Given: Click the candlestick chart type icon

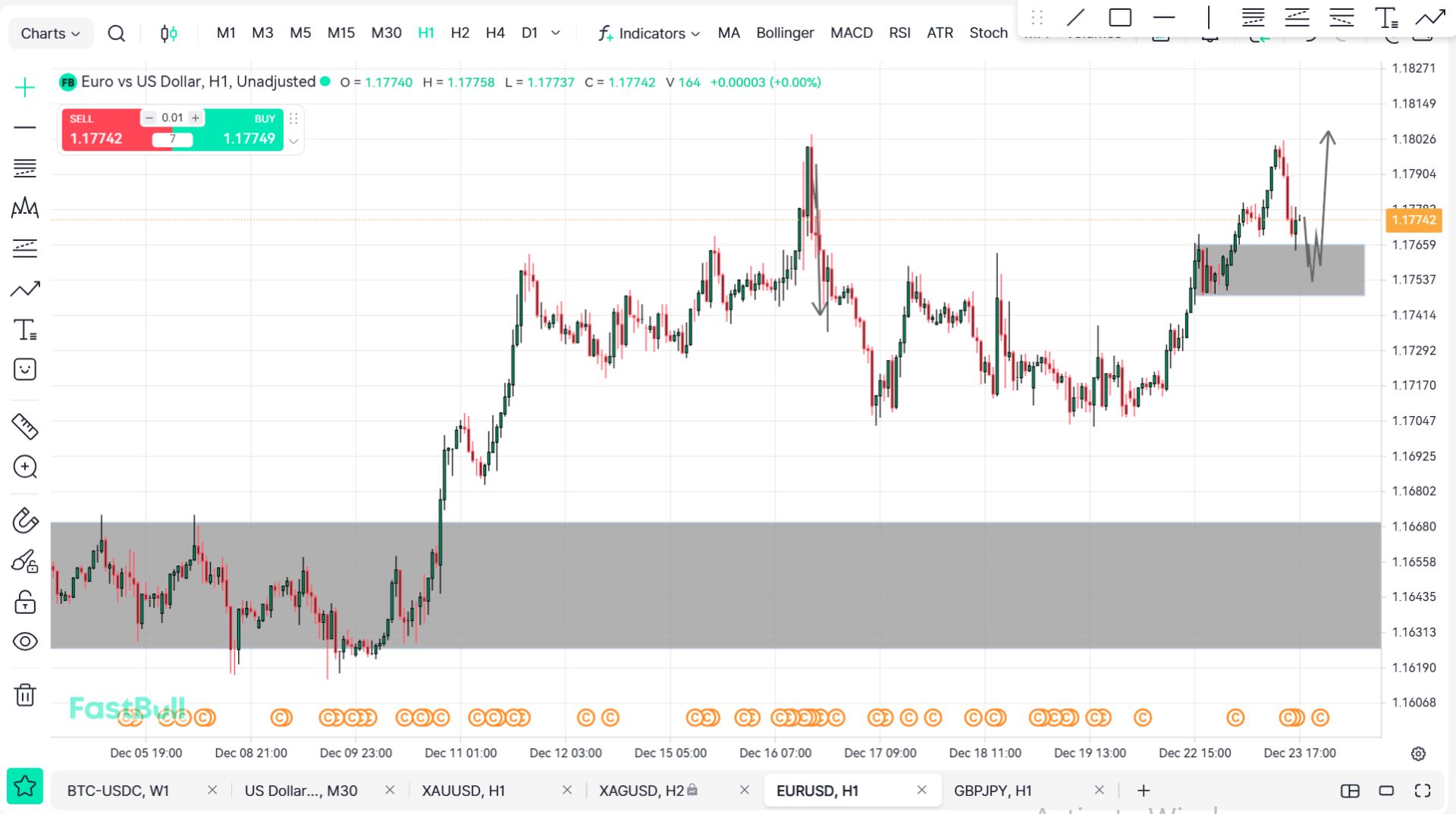Looking at the screenshot, I should [x=168, y=33].
